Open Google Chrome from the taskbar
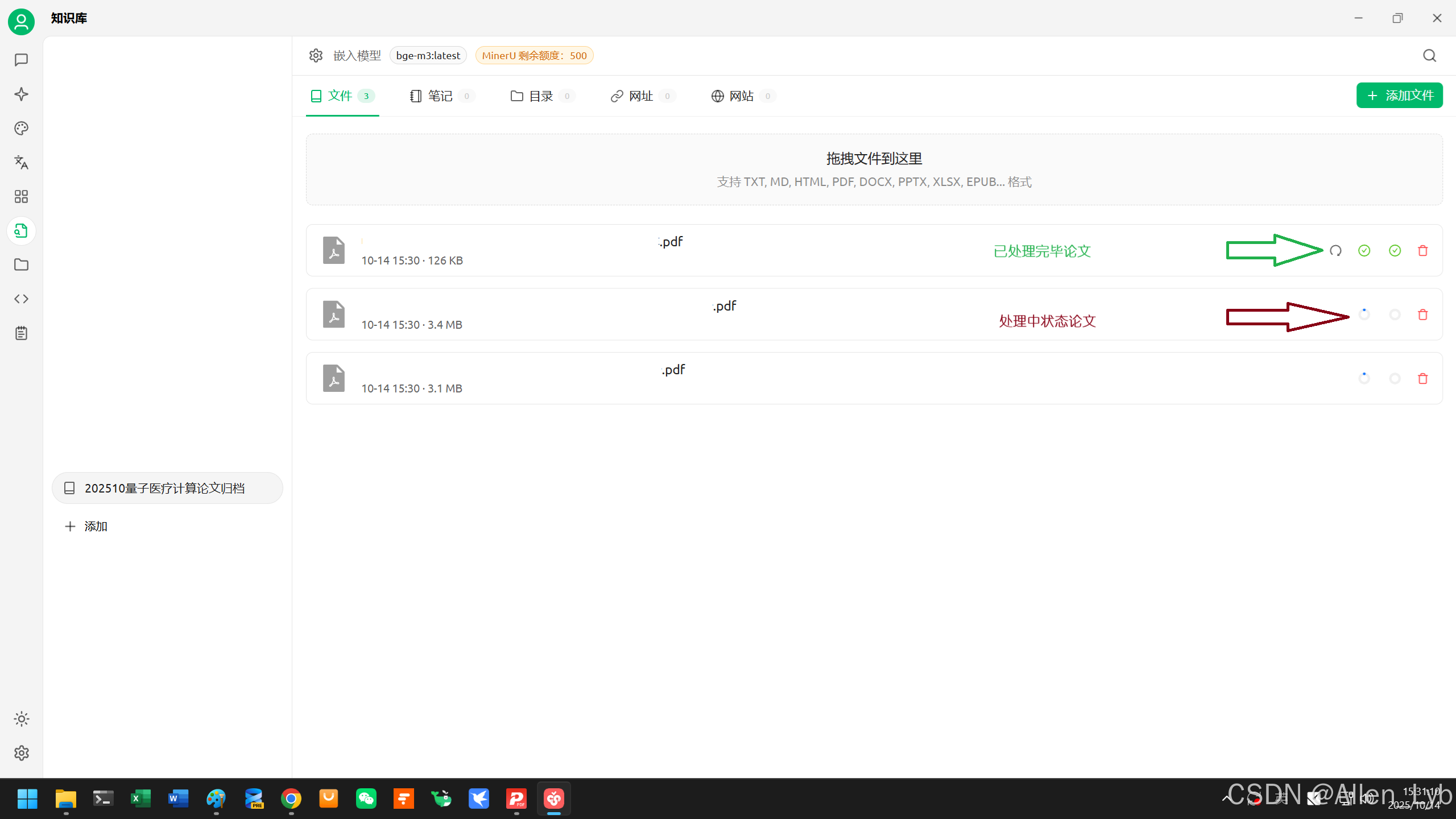Image resolution: width=1456 pixels, height=819 pixels. 291,799
